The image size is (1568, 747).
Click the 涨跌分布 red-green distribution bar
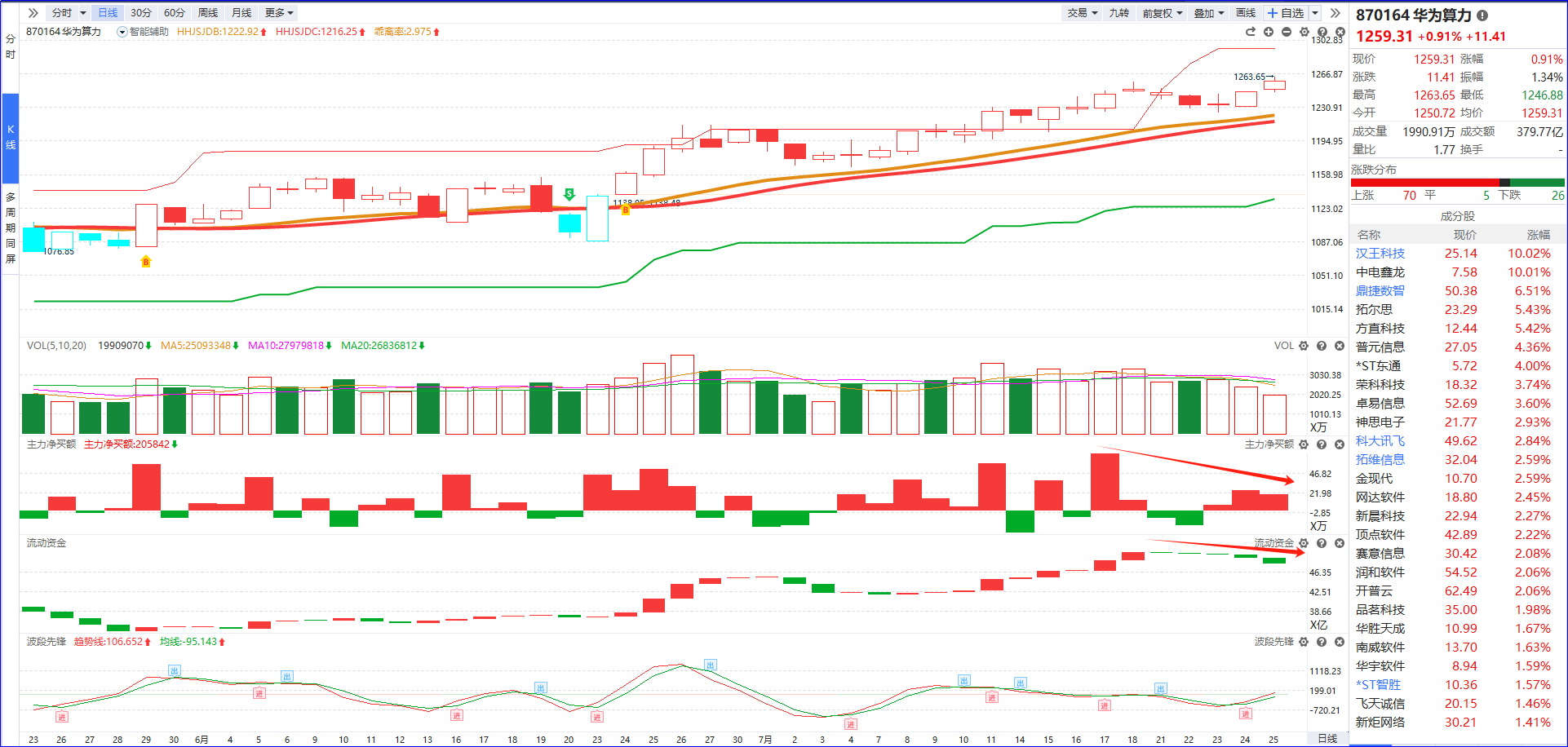(x=1458, y=182)
